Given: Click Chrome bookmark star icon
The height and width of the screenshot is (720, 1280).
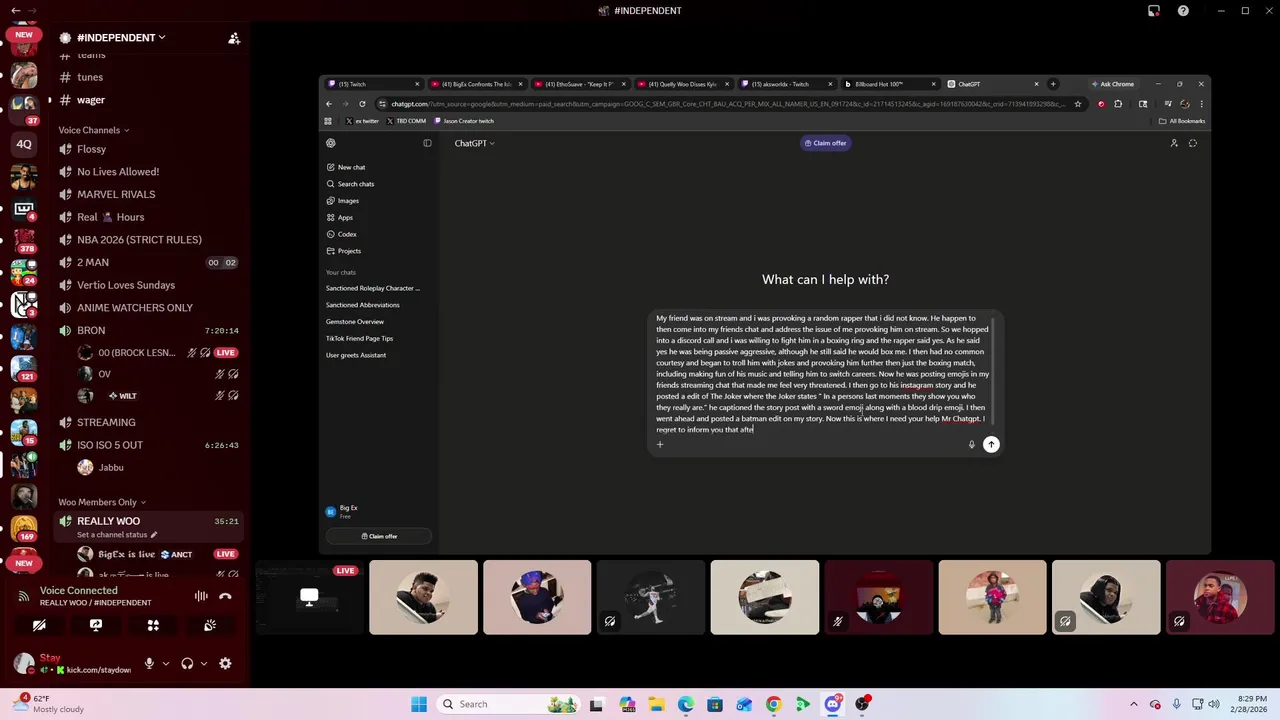Looking at the screenshot, I should pyautogui.click(x=1078, y=104).
